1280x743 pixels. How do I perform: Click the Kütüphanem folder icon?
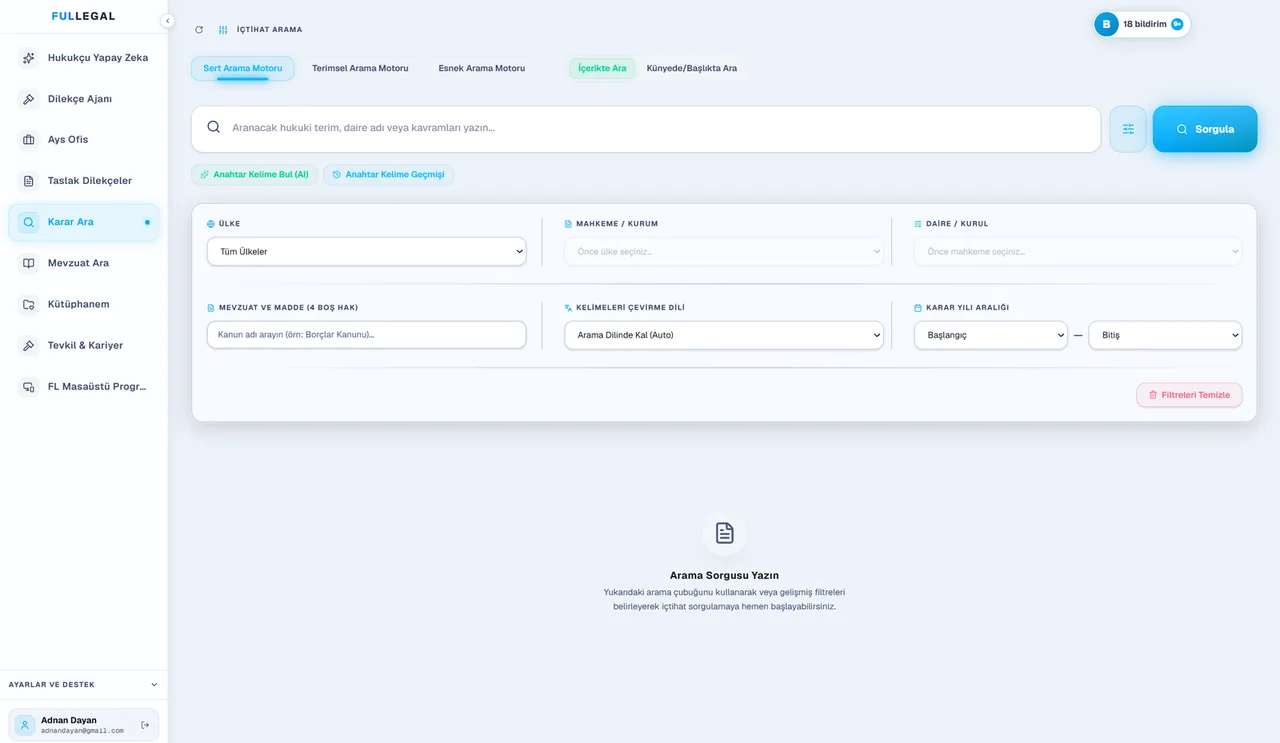[29, 304]
